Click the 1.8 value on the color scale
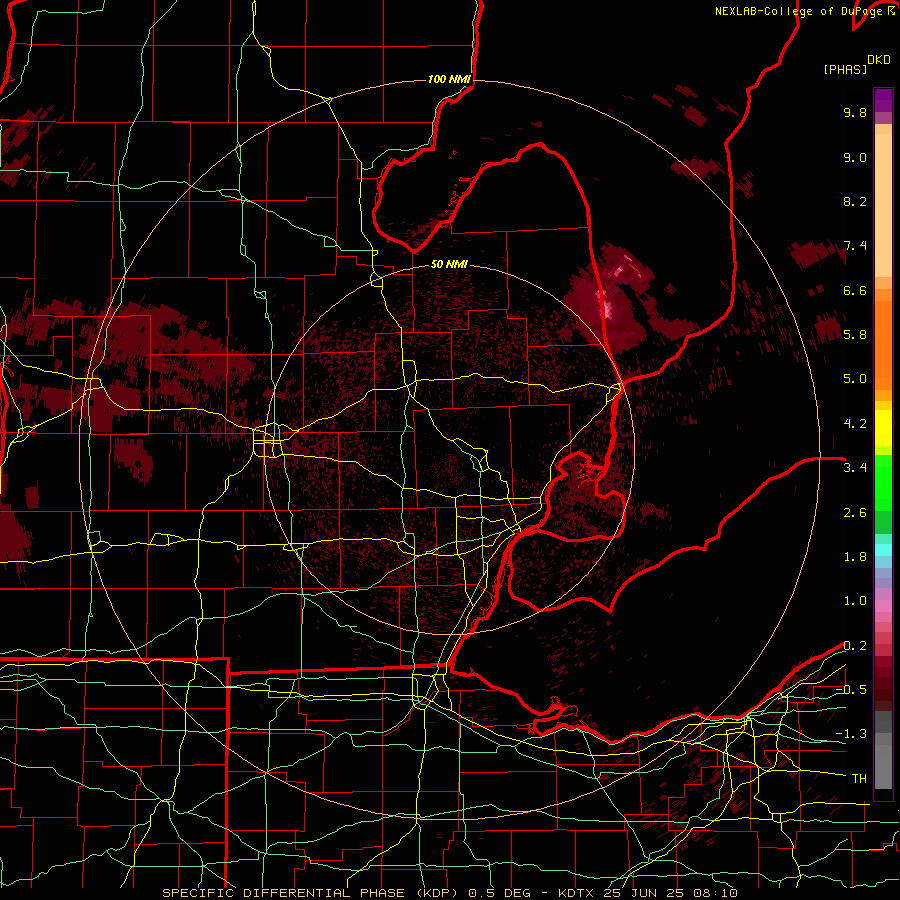Viewport: 900px width, 900px height. (855, 557)
